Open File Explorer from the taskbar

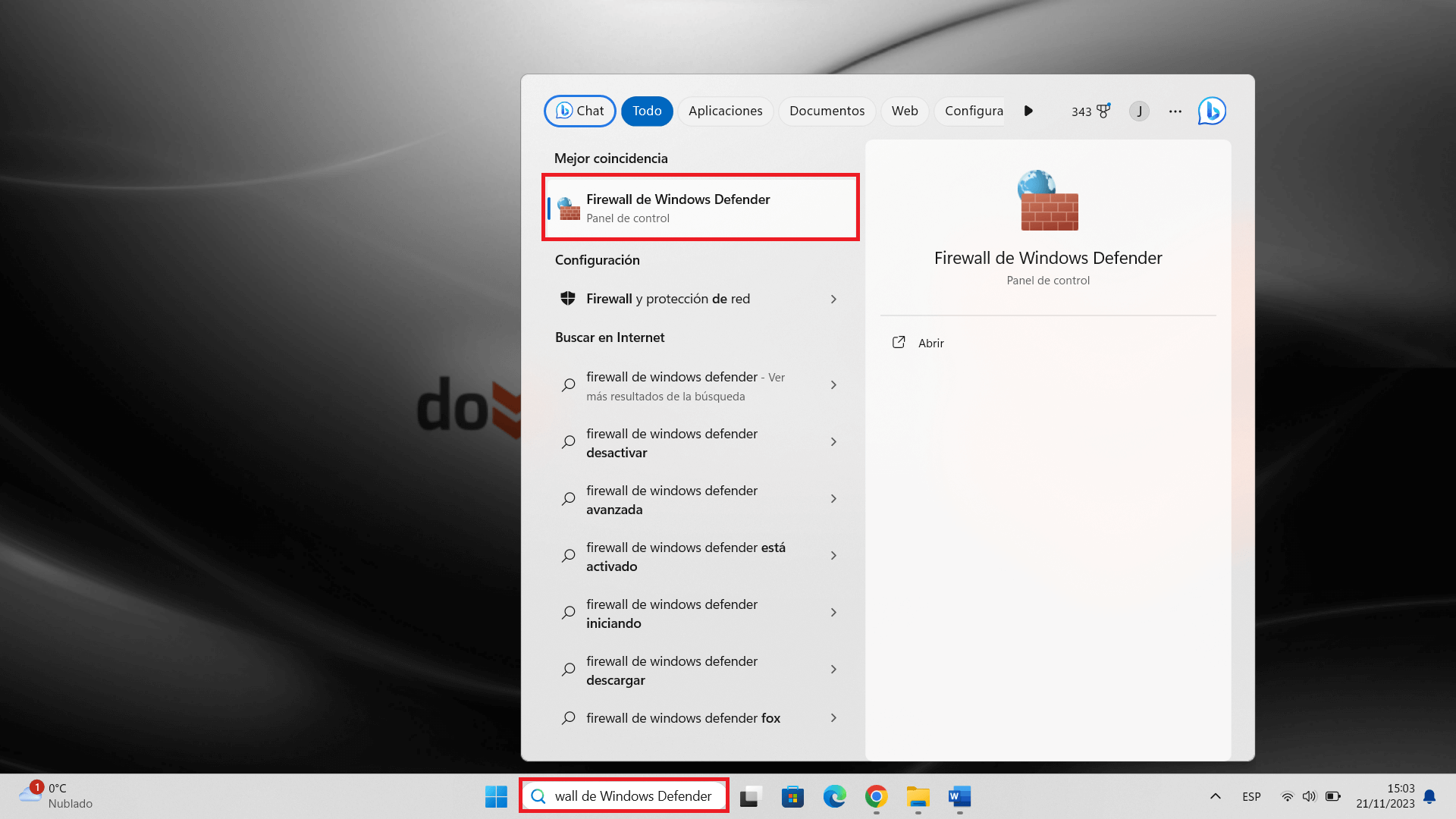click(918, 796)
